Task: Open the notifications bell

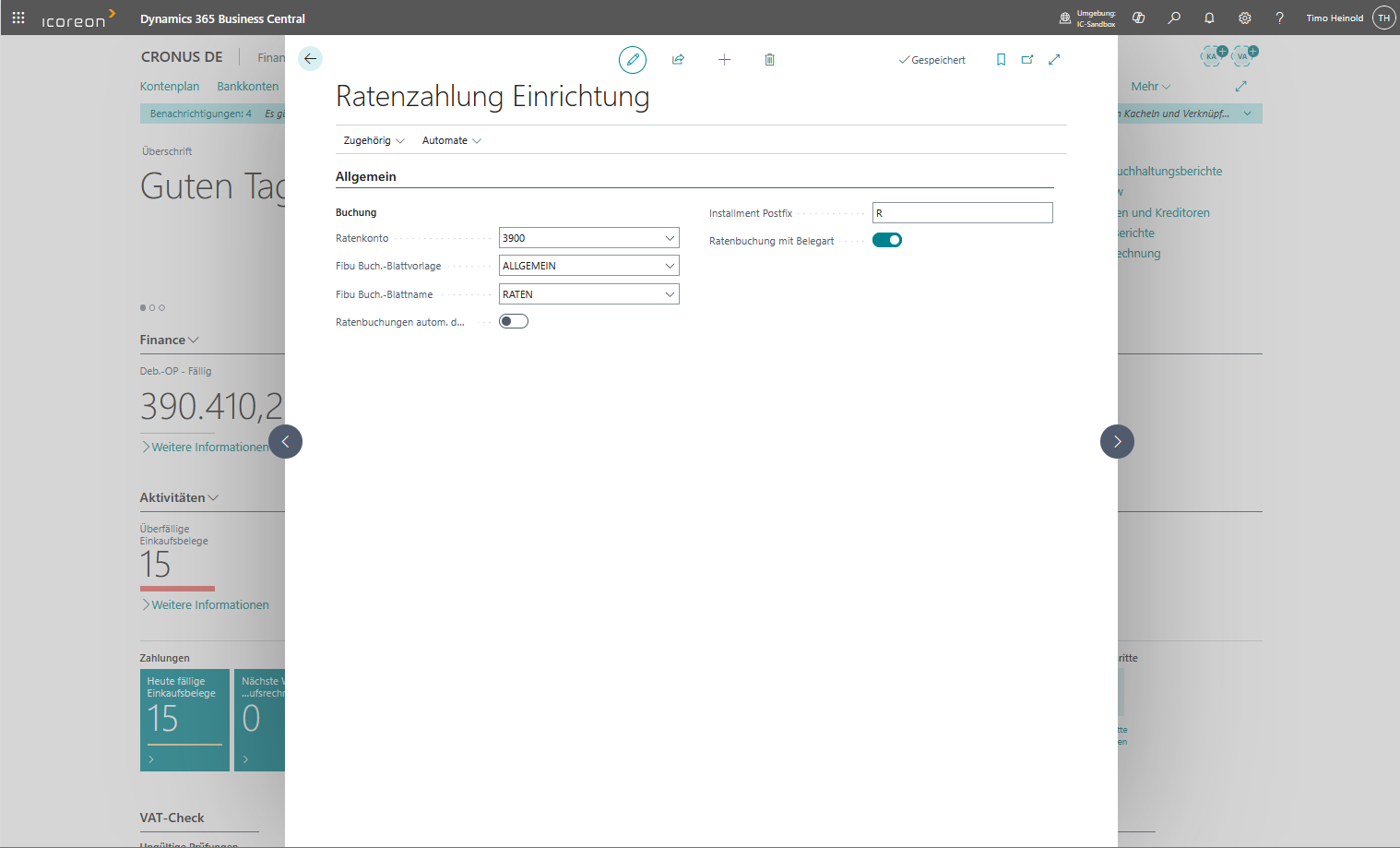Action: tap(1209, 18)
